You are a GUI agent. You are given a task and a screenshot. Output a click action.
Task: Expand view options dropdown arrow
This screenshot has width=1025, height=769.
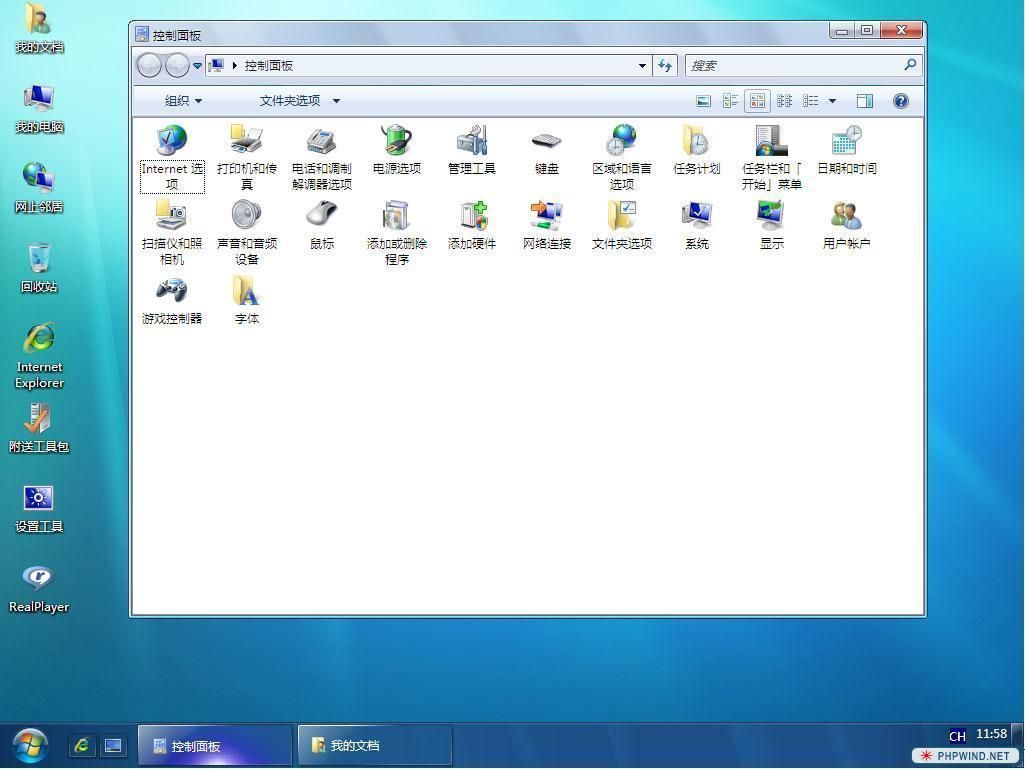(832, 101)
